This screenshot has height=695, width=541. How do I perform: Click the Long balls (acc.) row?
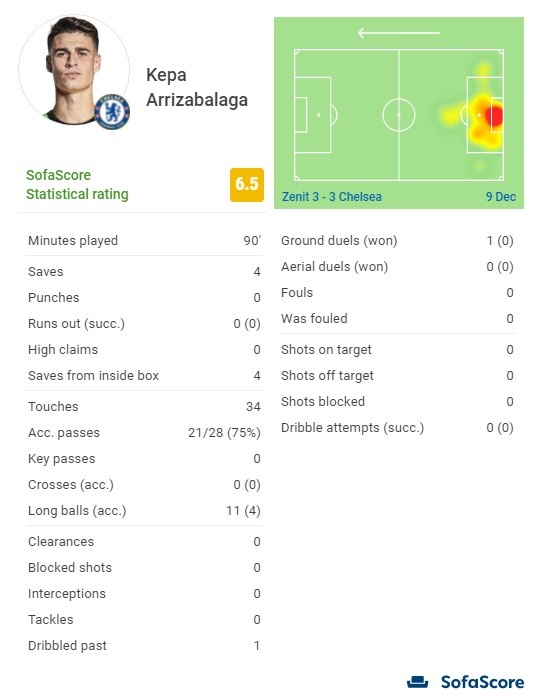144,511
